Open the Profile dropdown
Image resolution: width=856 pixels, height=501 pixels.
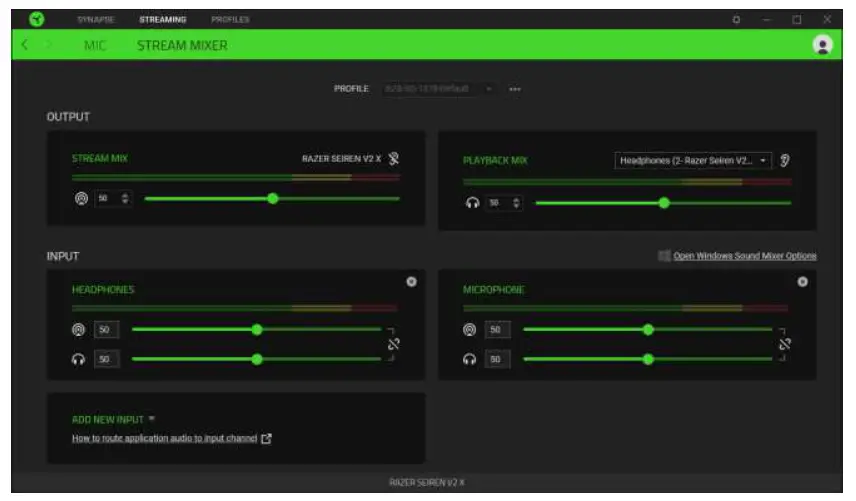click(438, 88)
